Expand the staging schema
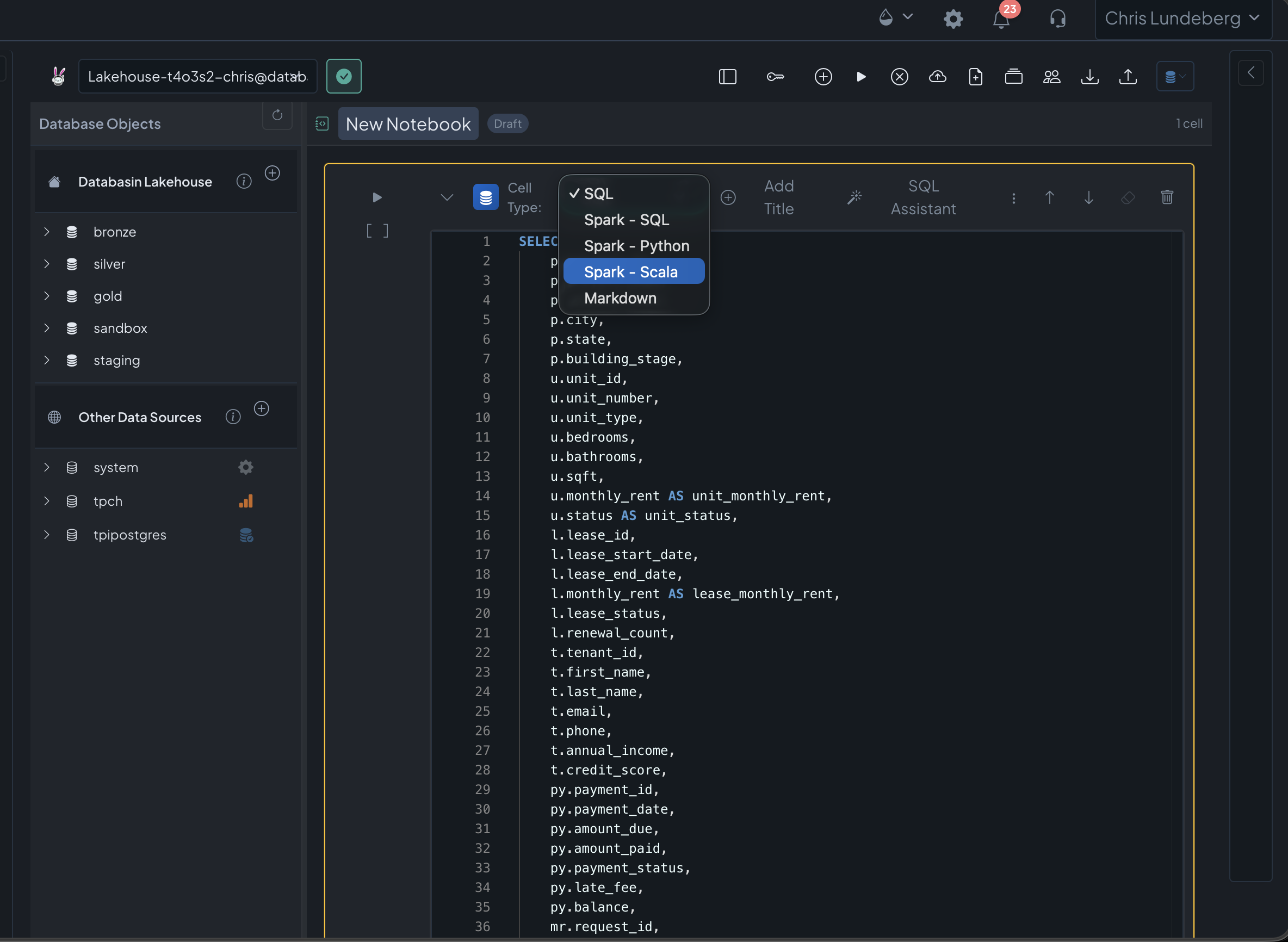Screen dimensions: 1288x942 click(47, 361)
